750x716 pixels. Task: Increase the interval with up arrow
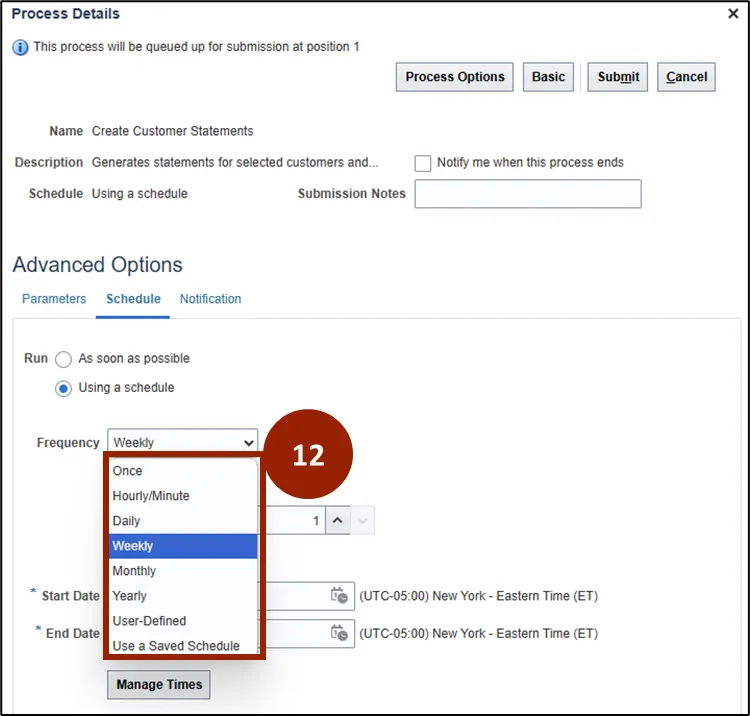[338, 521]
